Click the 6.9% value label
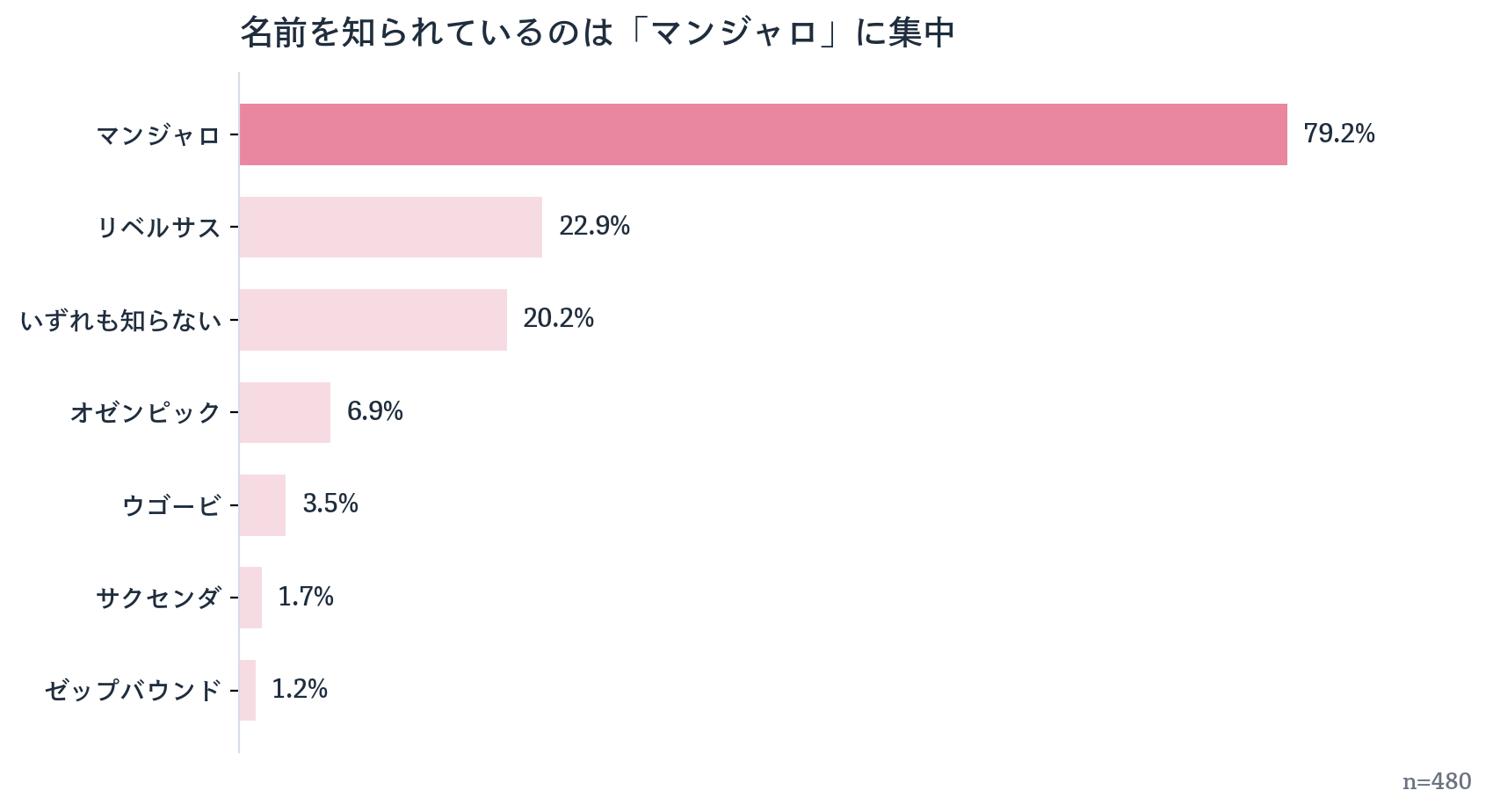This screenshot has width=1493, height=812. [x=375, y=411]
